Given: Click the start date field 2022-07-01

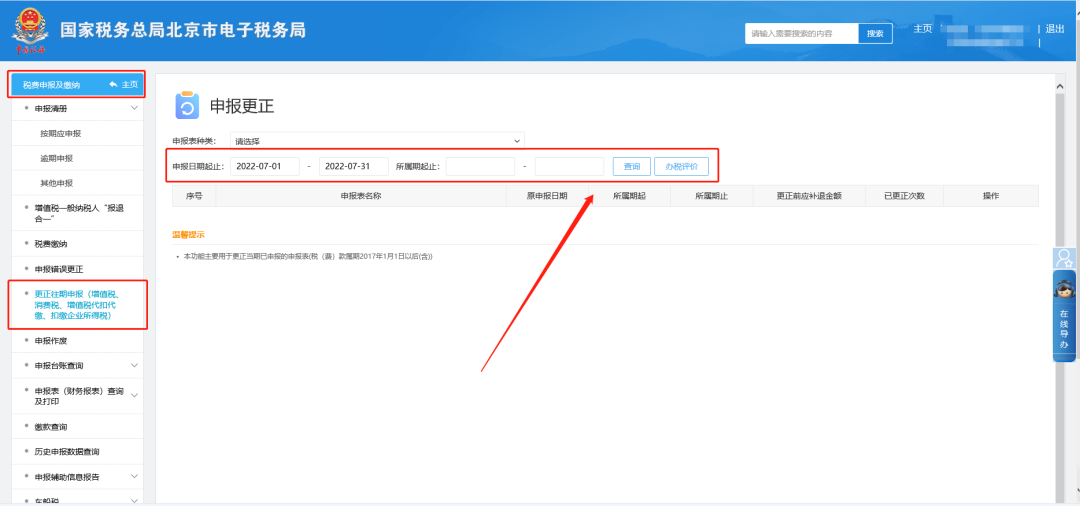Looking at the screenshot, I should coord(265,166).
